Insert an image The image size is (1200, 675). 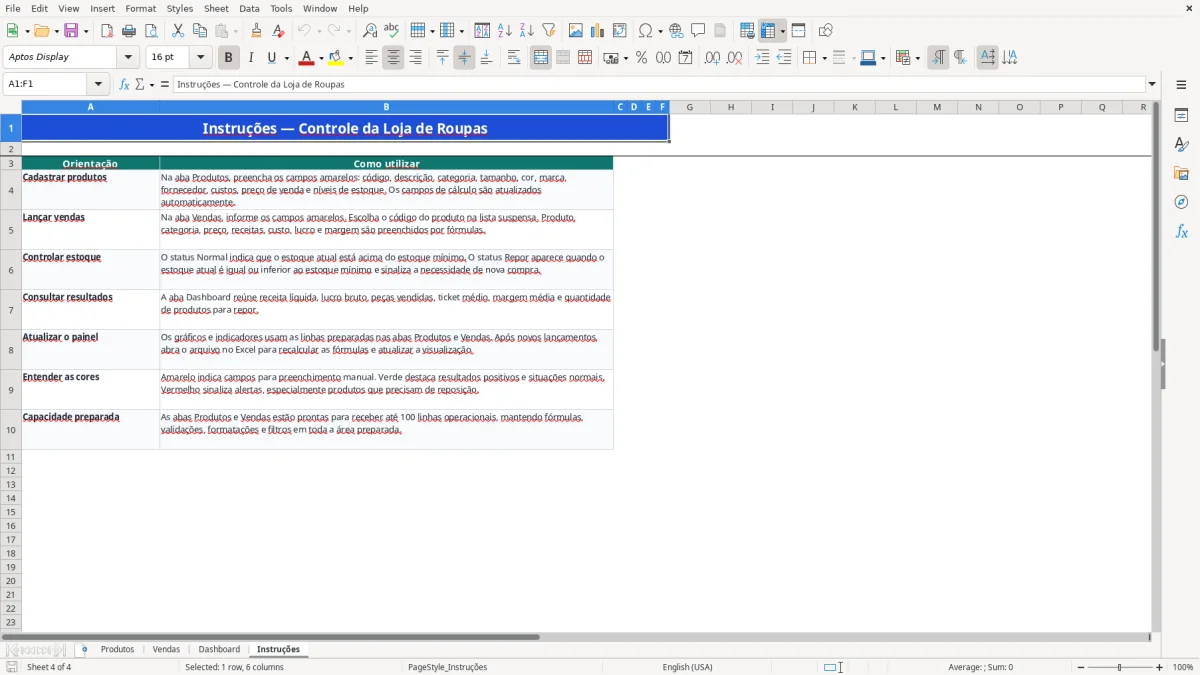click(x=576, y=31)
